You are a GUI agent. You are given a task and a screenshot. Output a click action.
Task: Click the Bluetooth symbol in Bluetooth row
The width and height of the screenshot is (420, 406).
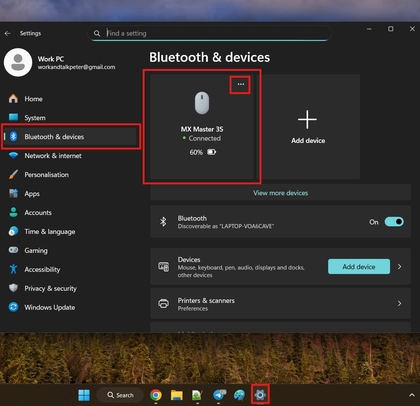(x=163, y=222)
